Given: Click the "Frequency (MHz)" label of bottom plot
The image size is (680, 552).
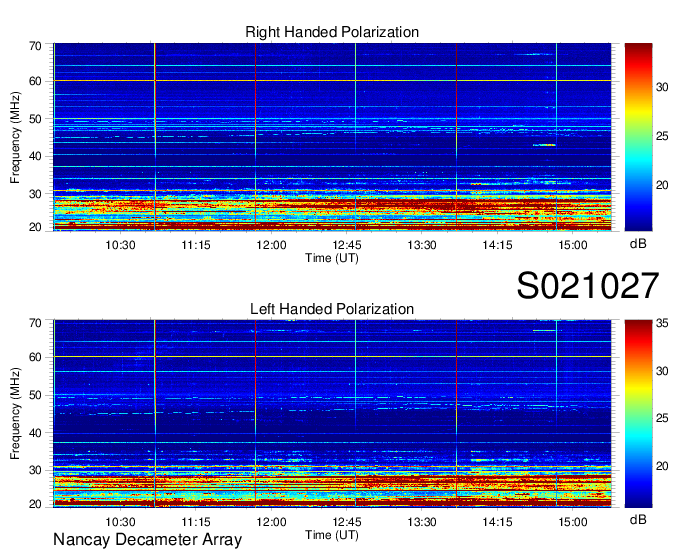Looking at the screenshot, I should 15,414.
